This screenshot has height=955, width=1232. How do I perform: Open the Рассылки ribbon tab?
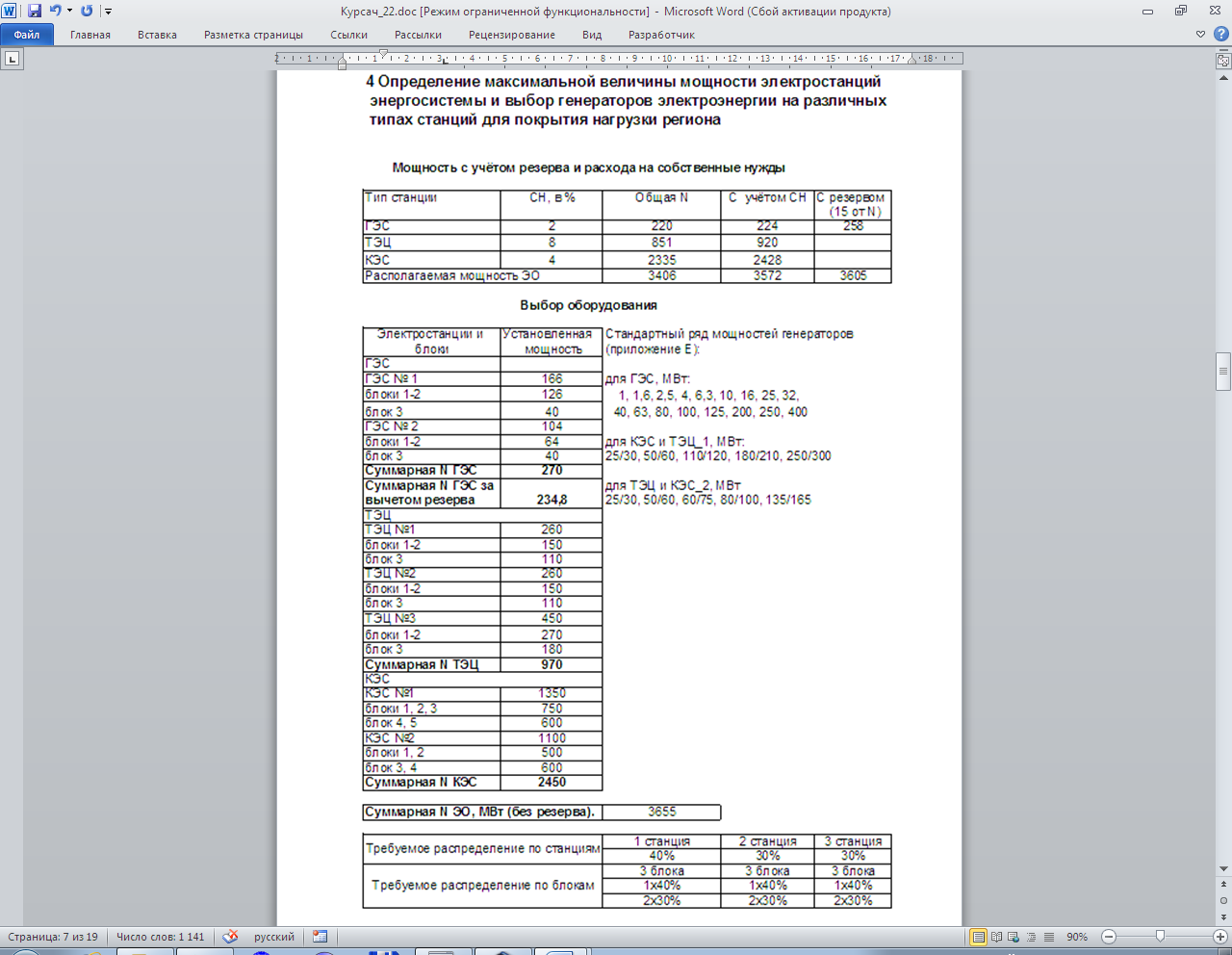coord(418,35)
